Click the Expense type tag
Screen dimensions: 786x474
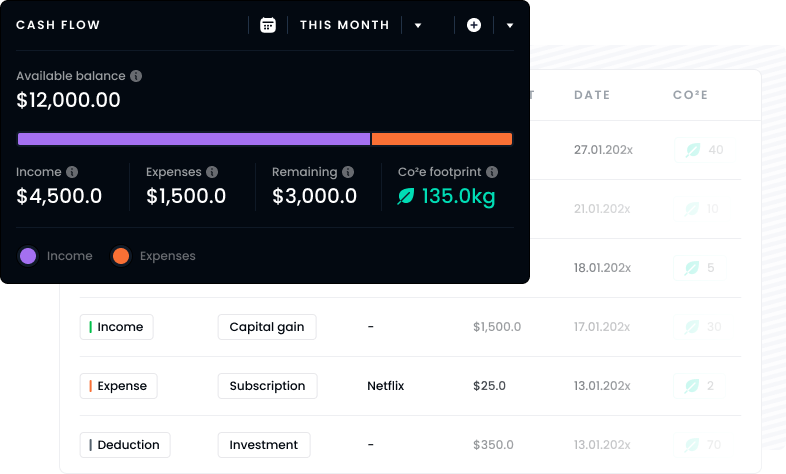(118, 386)
